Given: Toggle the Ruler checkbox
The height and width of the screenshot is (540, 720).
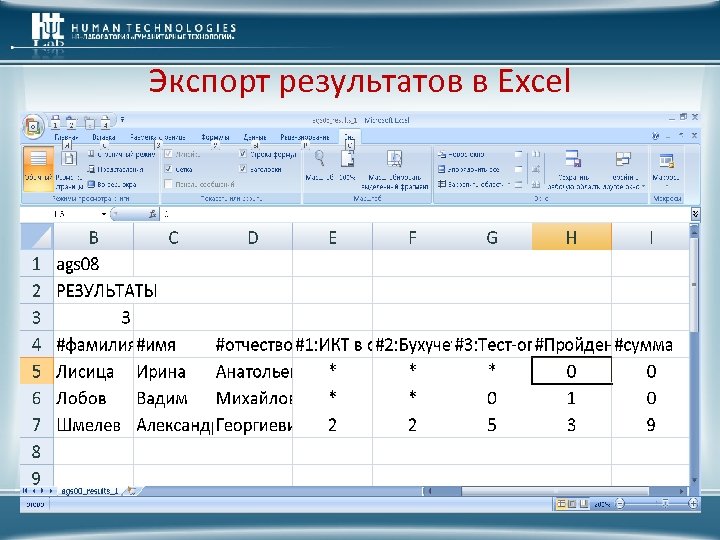Looking at the screenshot, I should pyautogui.click(x=169, y=154).
